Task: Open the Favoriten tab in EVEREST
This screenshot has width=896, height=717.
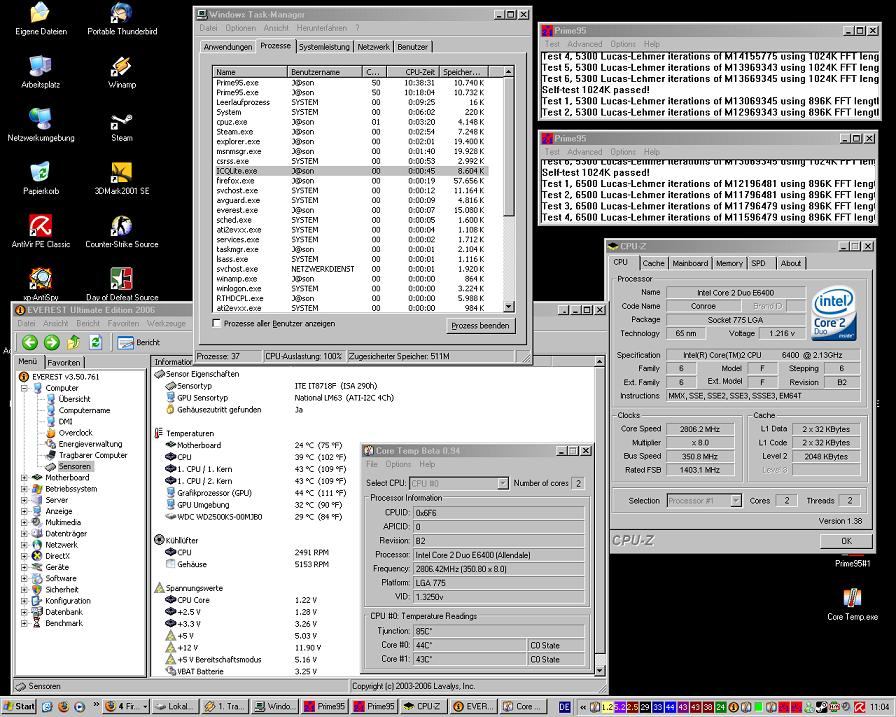Action: point(64,362)
